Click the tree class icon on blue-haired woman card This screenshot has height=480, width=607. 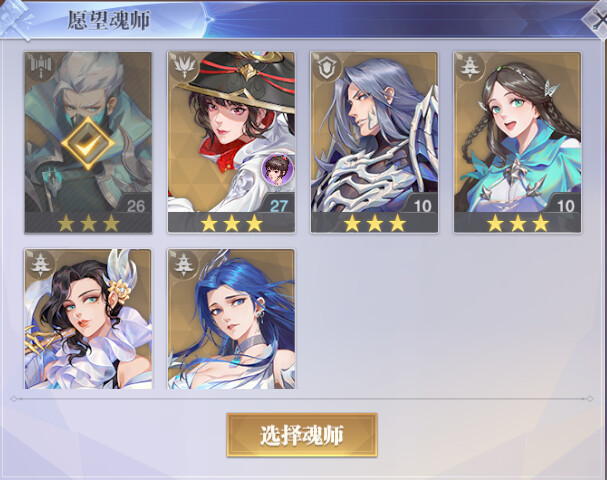tap(184, 265)
